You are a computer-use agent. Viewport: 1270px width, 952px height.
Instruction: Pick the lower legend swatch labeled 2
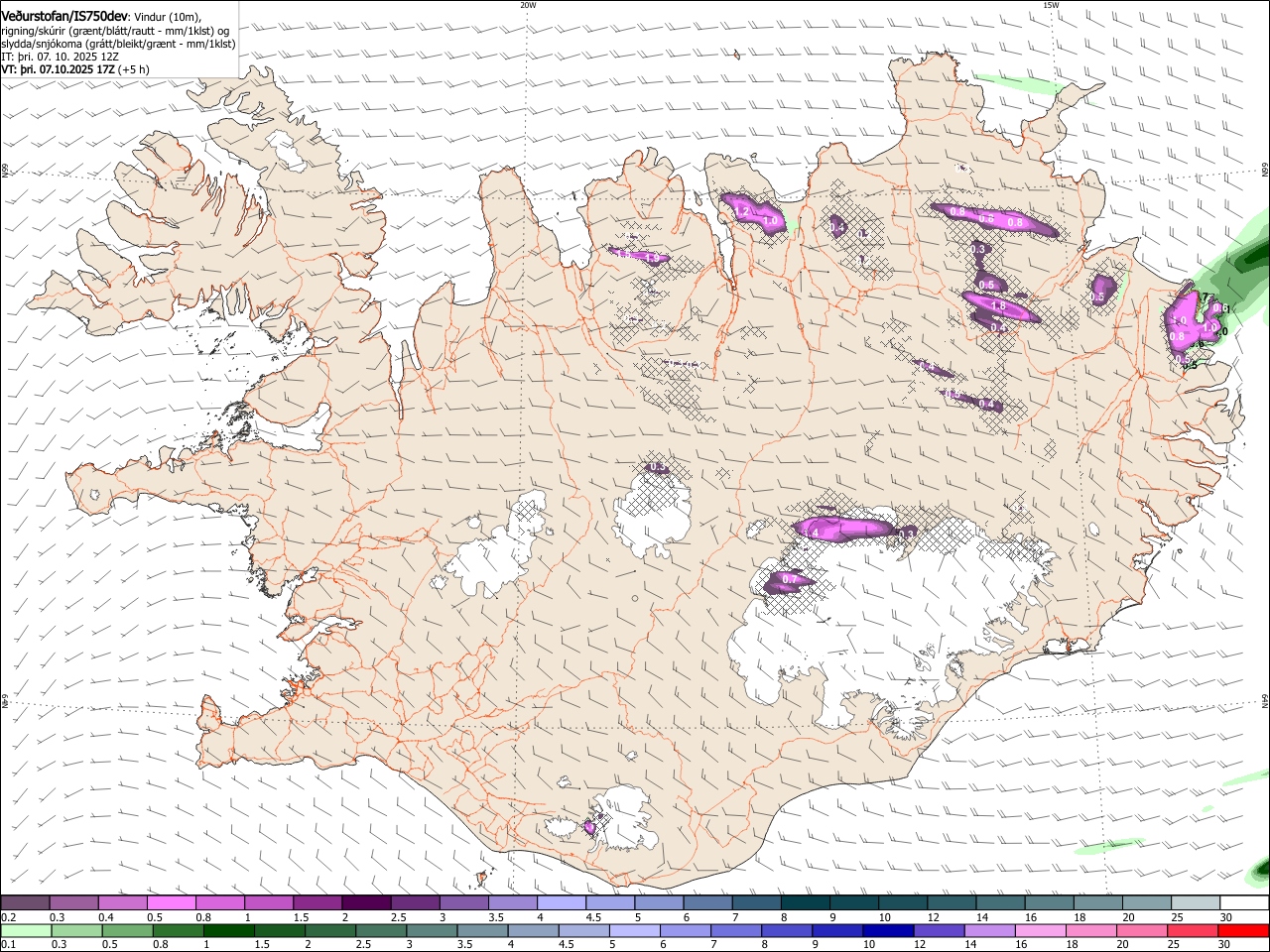coord(329,930)
